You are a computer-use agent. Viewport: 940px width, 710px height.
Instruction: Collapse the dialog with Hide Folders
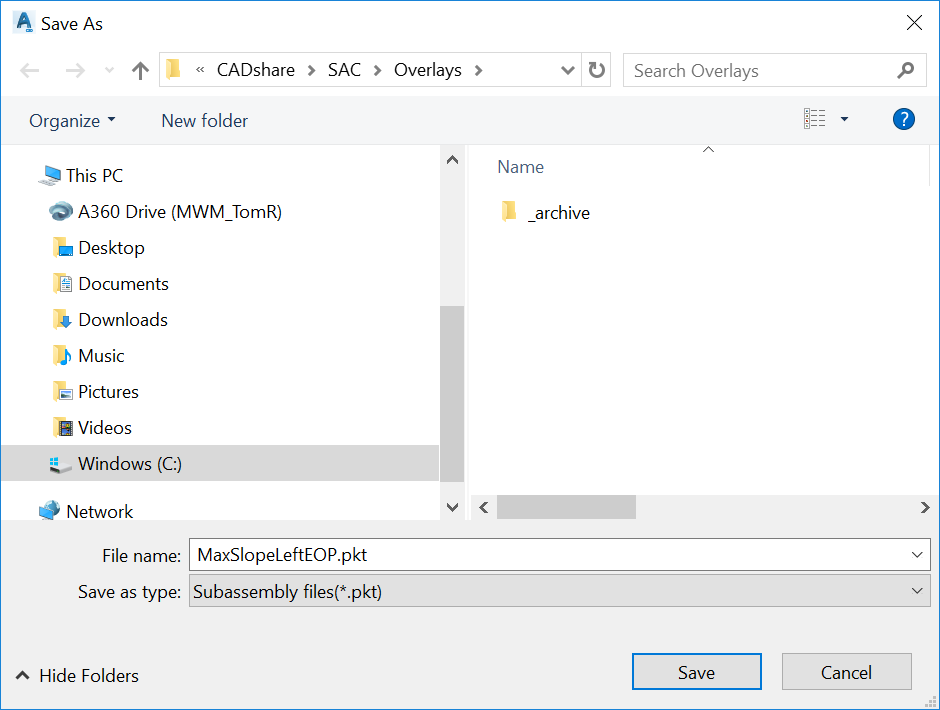click(77, 676)
